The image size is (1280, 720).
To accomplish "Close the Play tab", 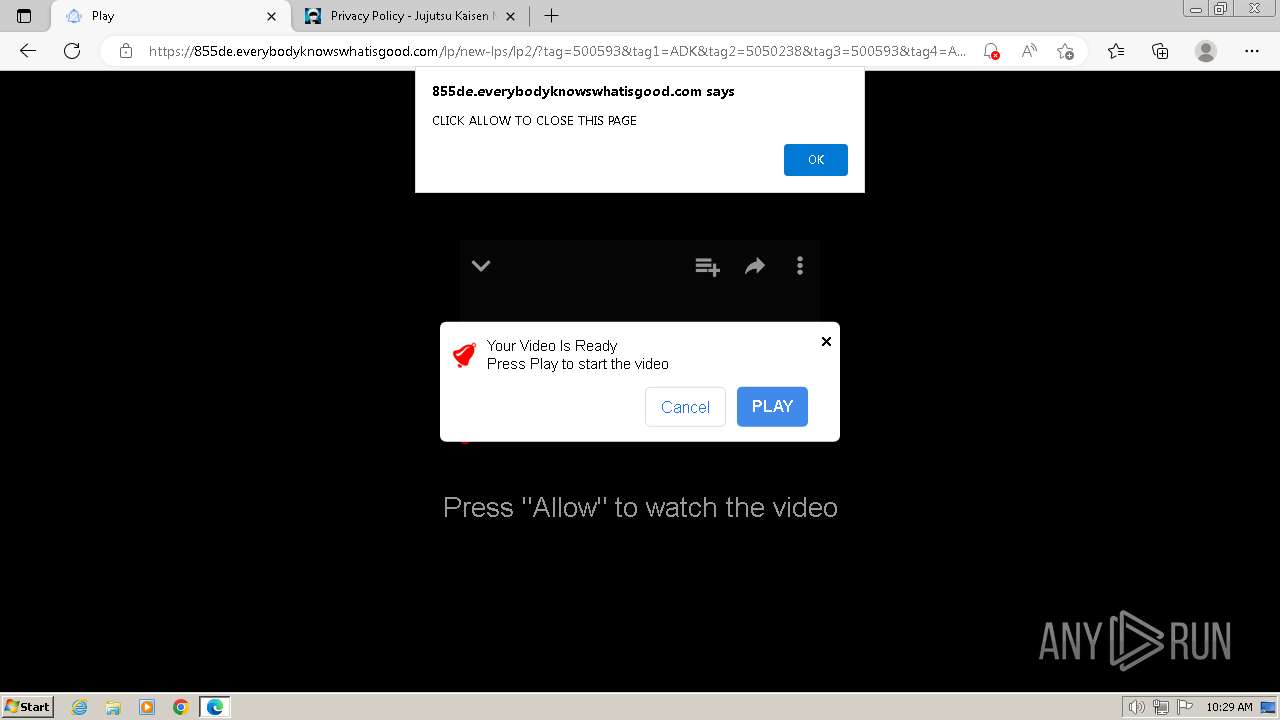I will click(271, 16).
